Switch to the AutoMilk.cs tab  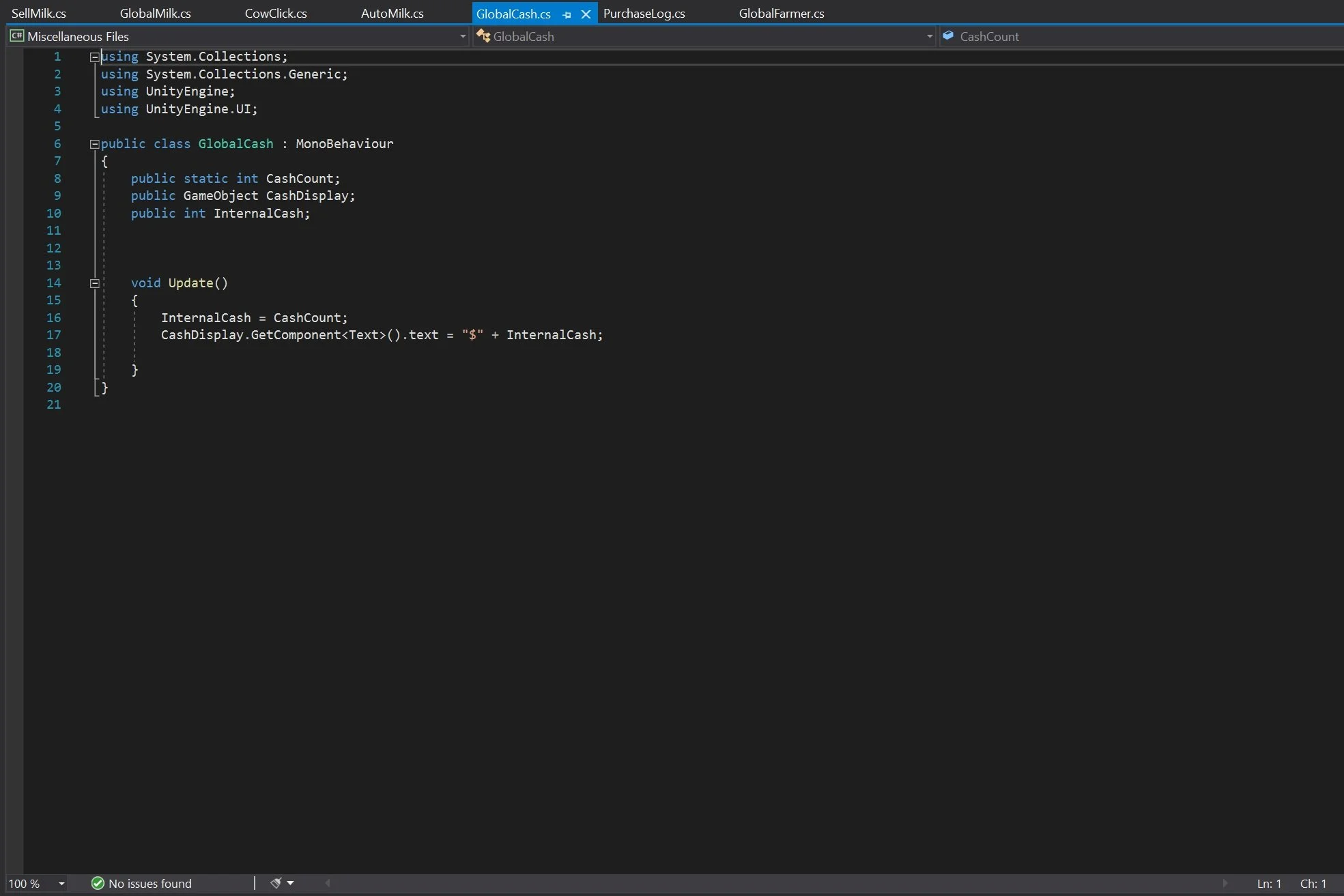pos(392,13)
